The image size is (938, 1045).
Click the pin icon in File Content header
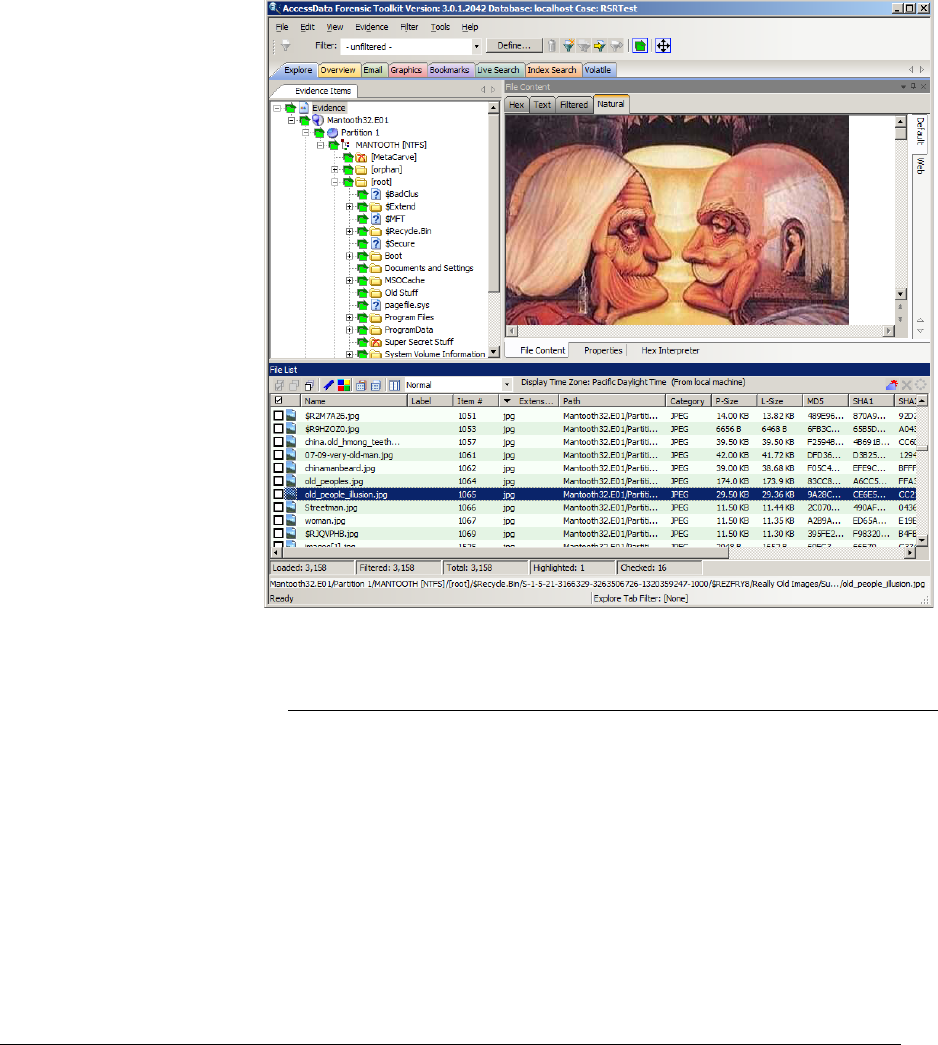pos(913,87)
